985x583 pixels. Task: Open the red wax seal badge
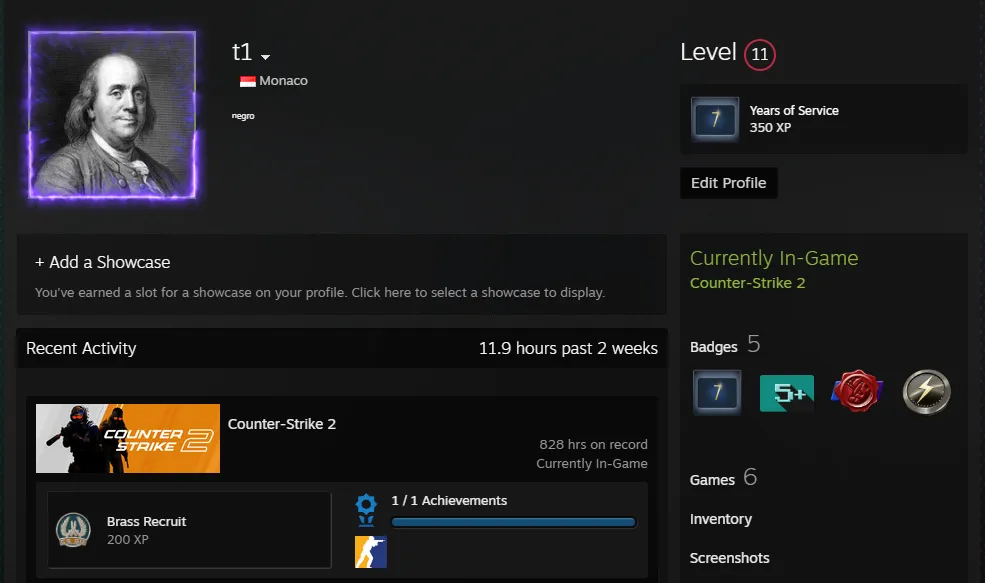pos(856,391)
